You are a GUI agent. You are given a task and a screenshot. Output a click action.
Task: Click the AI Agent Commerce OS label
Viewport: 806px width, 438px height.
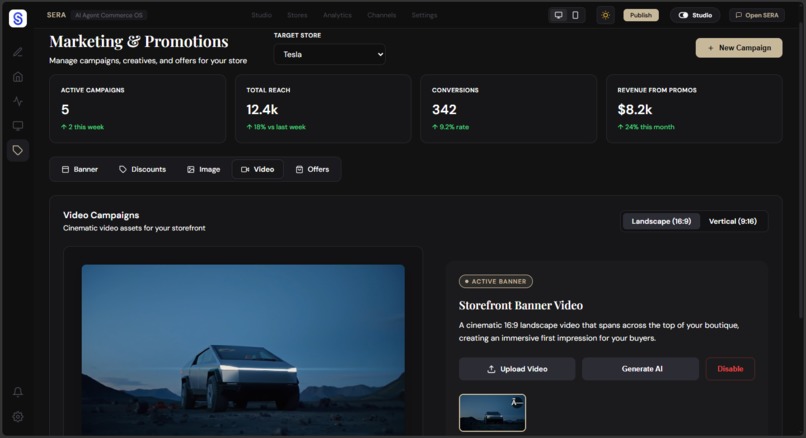click(109, 15)
